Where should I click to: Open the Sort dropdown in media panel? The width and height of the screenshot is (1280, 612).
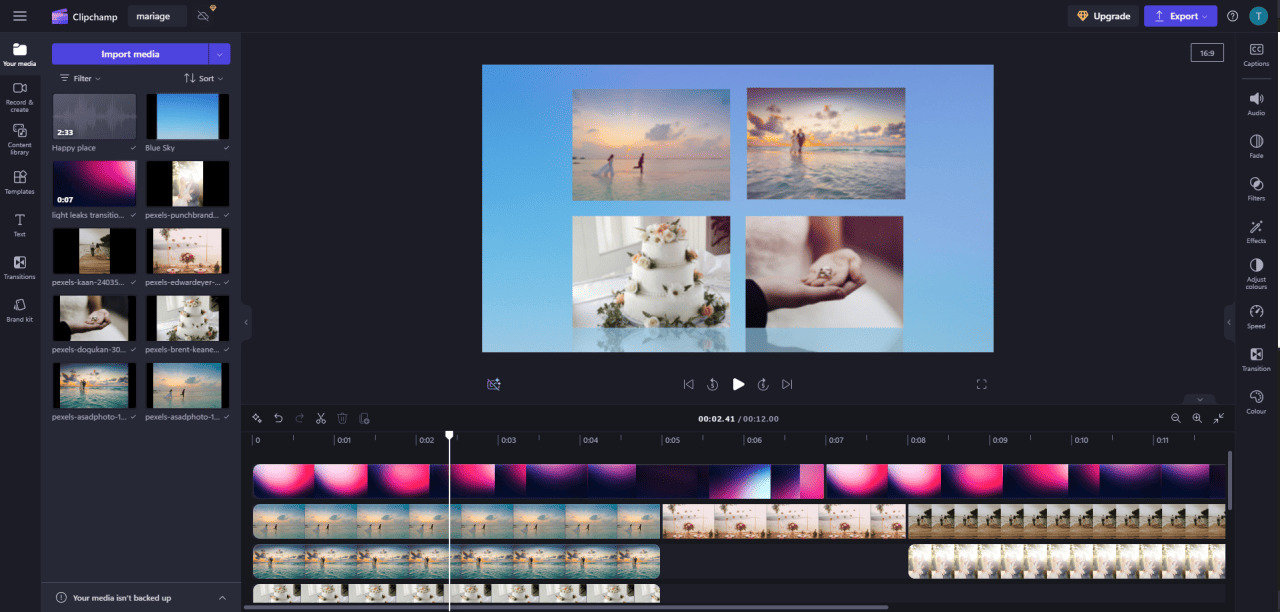[203, 78]
